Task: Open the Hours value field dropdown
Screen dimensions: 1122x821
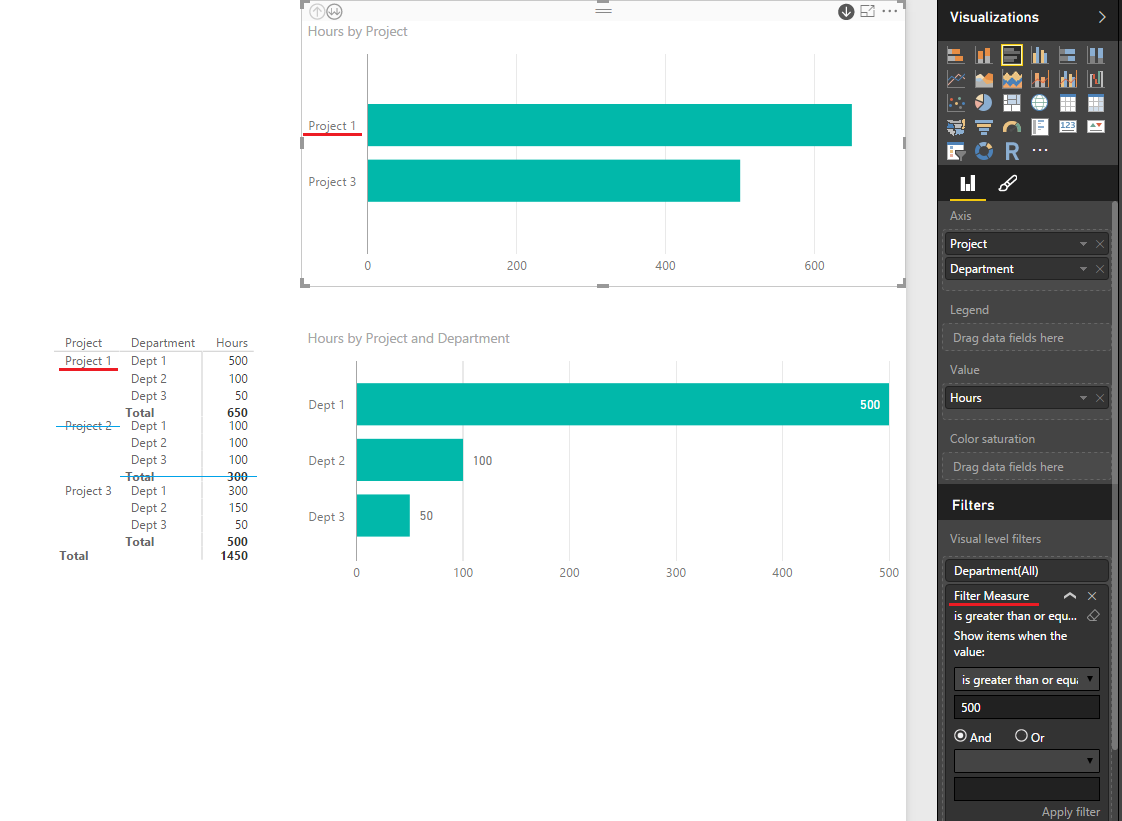Action: [x=1083, y=398]
